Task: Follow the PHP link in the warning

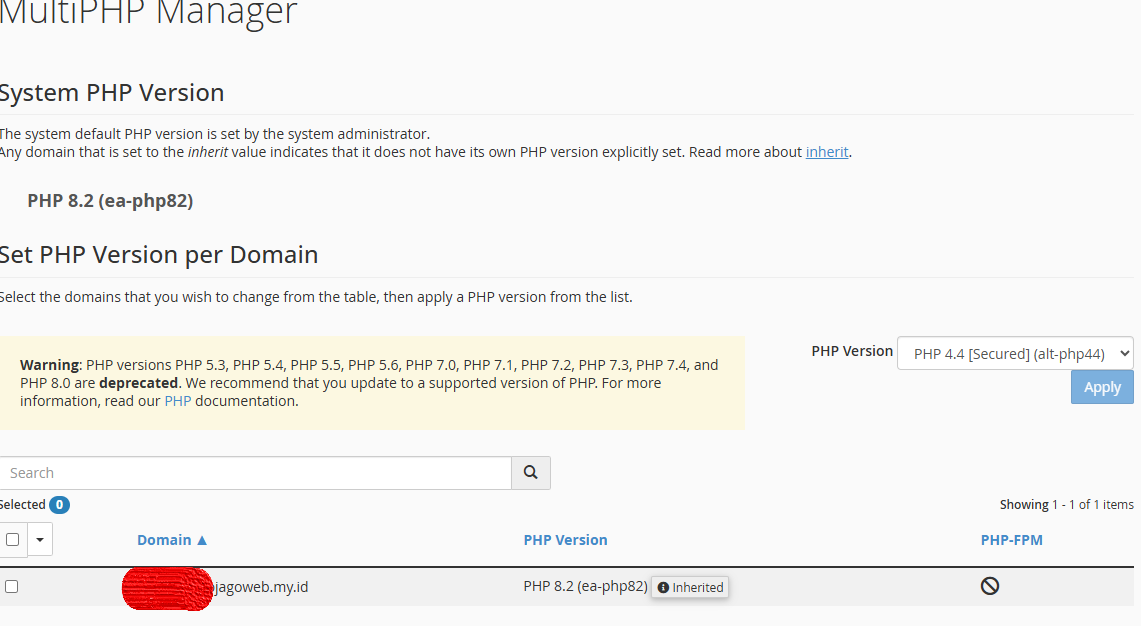Action: pos(177,401)
